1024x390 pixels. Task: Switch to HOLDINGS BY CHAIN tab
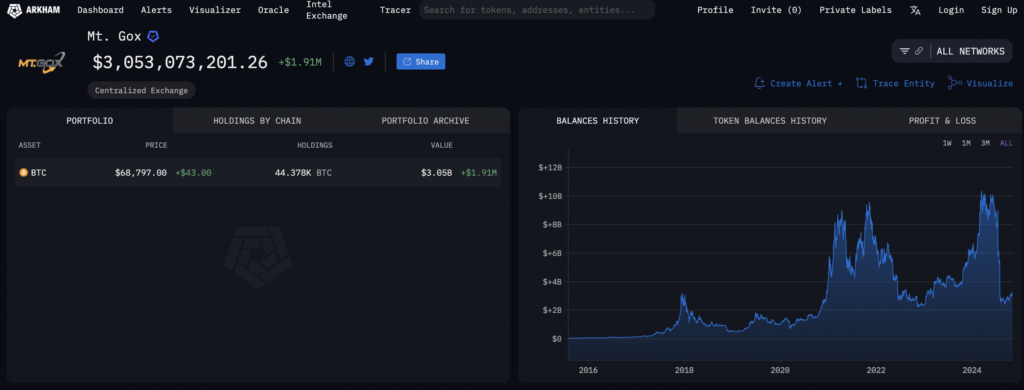click(257, 121)
